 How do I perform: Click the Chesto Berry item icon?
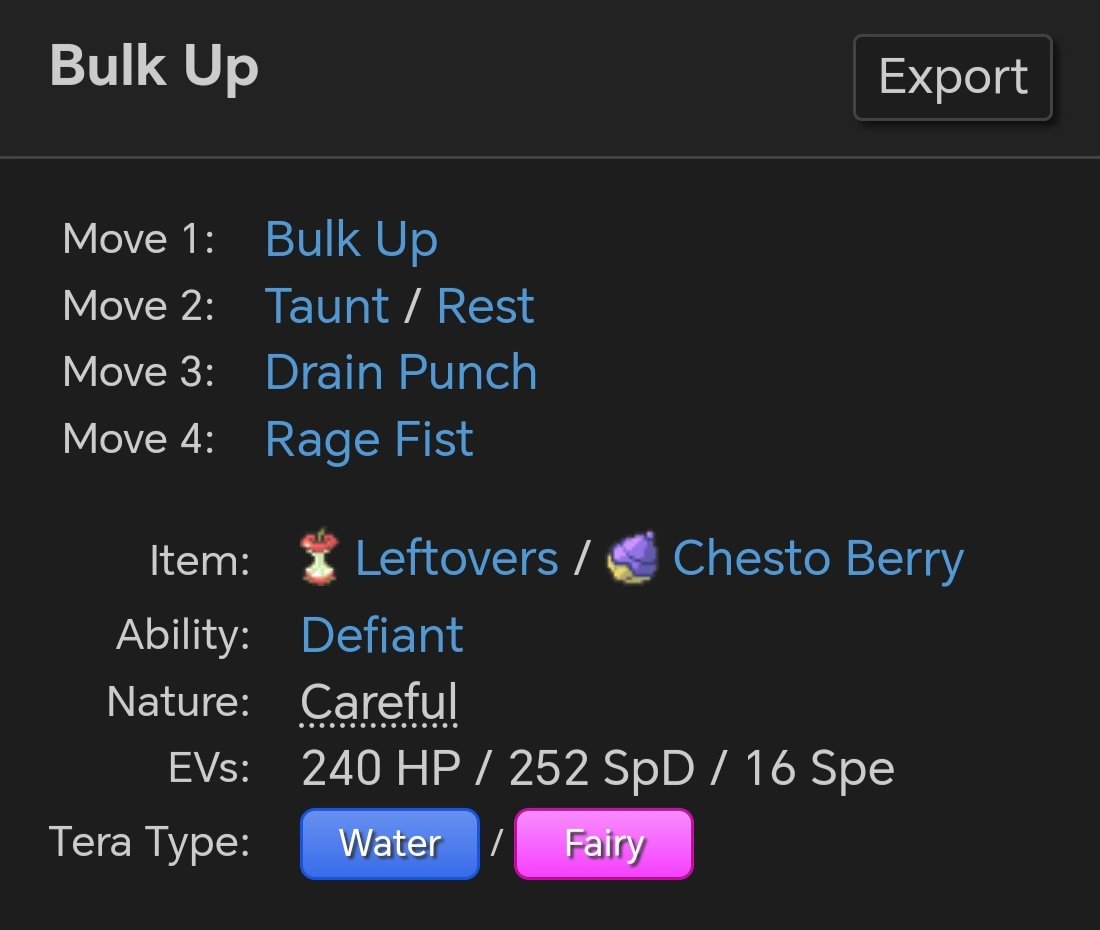633,558
